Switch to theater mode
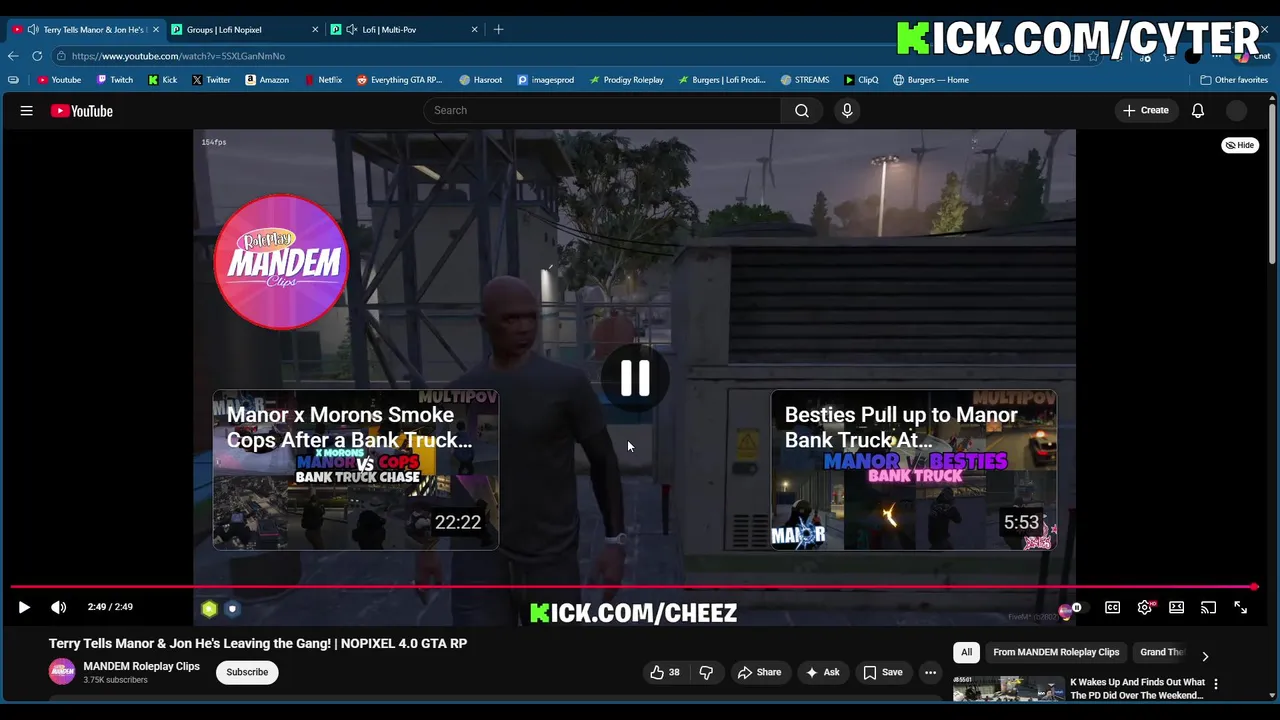Viewport: 1280px width, 720px height. pyautogui.click(x=1177, y=607)
